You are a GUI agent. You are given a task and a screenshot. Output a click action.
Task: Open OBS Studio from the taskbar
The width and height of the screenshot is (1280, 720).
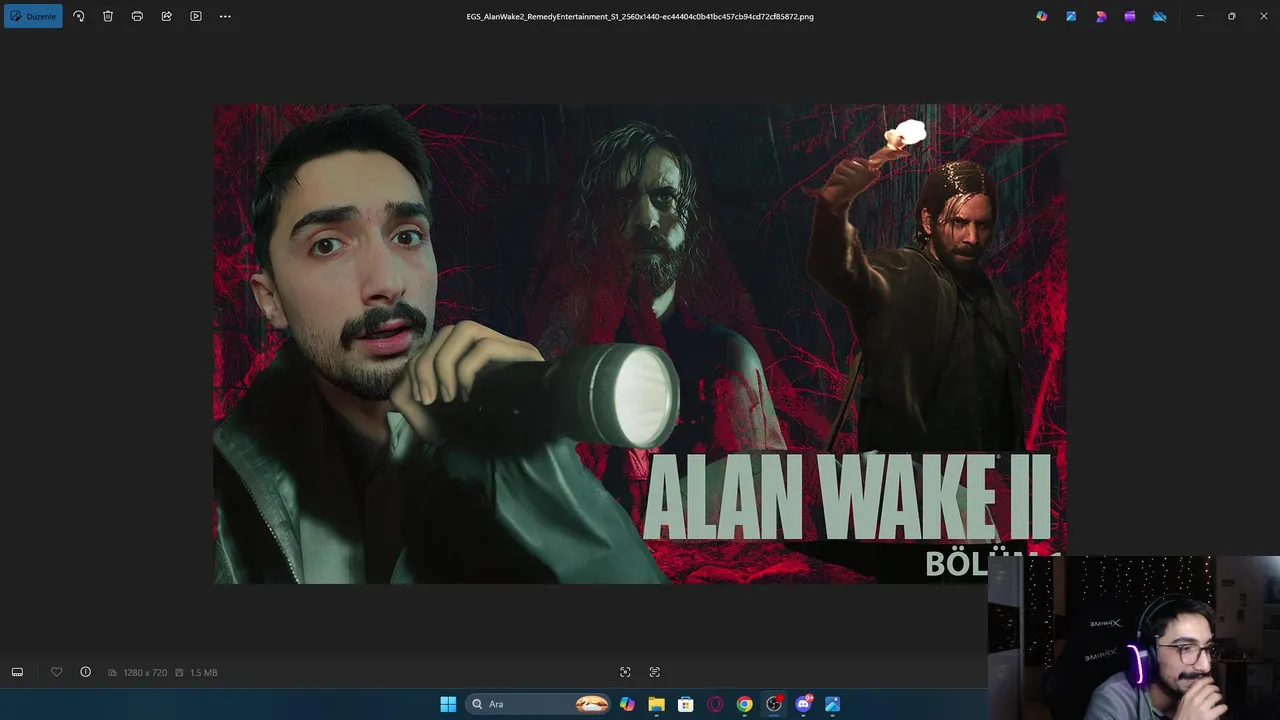tap(774, 704)
